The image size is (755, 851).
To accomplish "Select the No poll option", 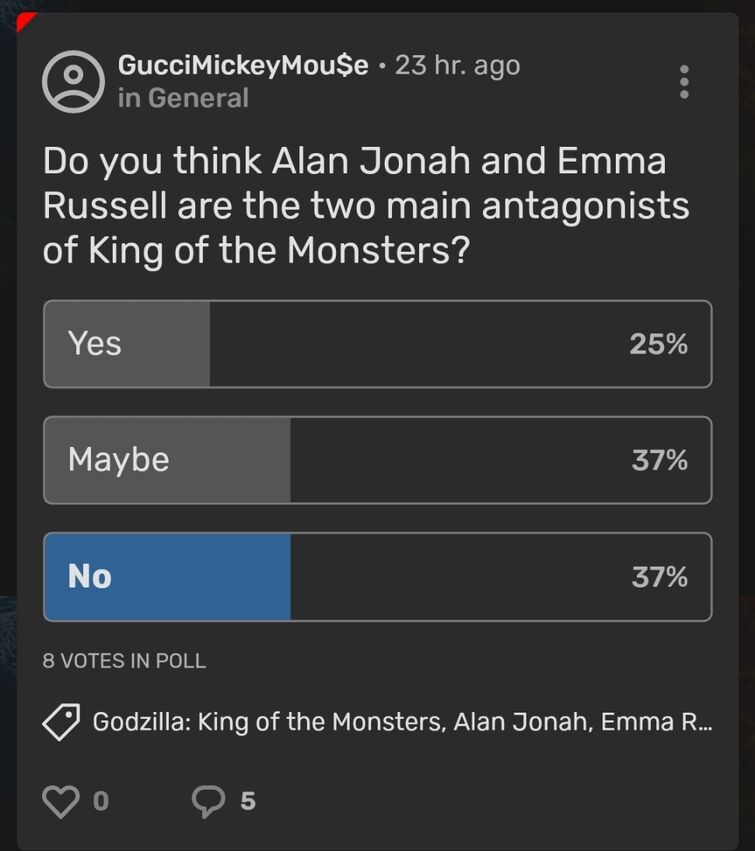I will tap(377, 576).
